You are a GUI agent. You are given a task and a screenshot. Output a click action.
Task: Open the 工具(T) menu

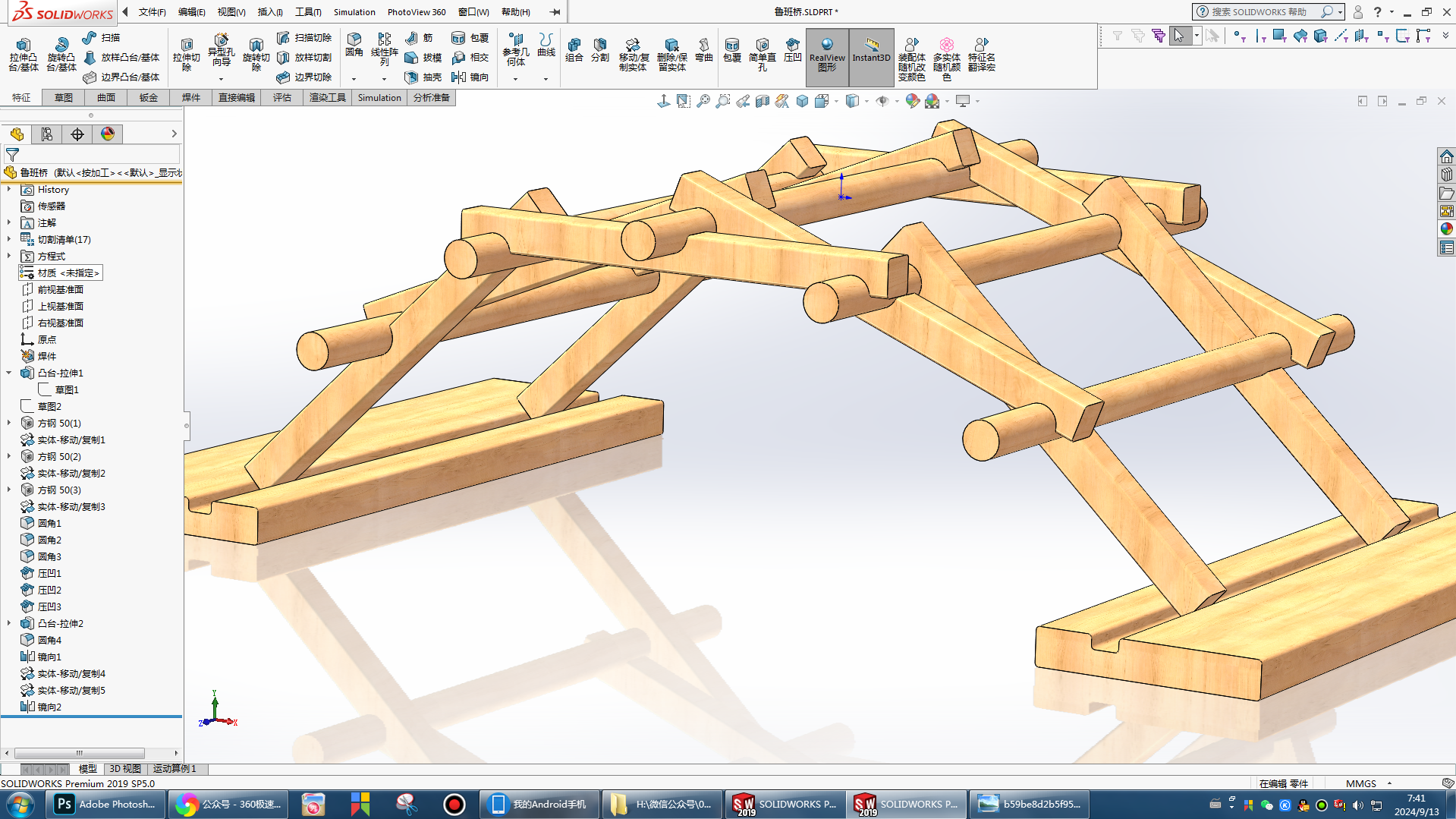(308, 11)
